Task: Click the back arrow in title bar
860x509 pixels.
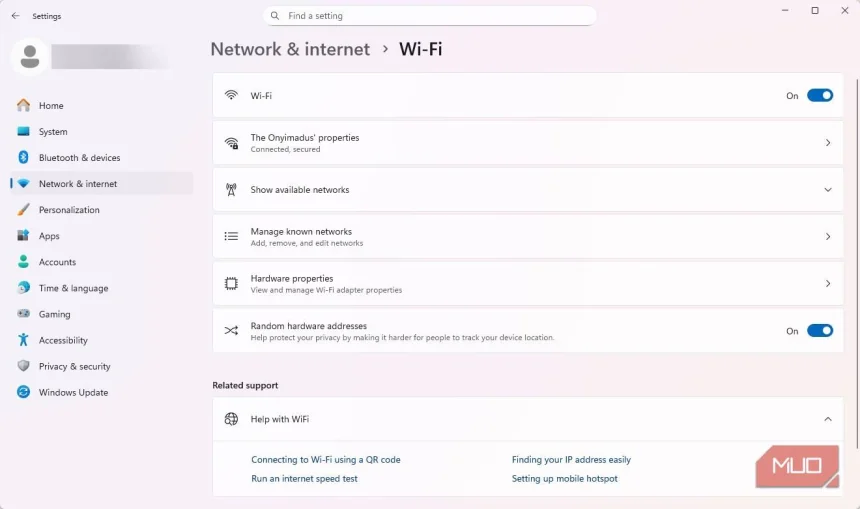Action: click(x=15, y=16)
